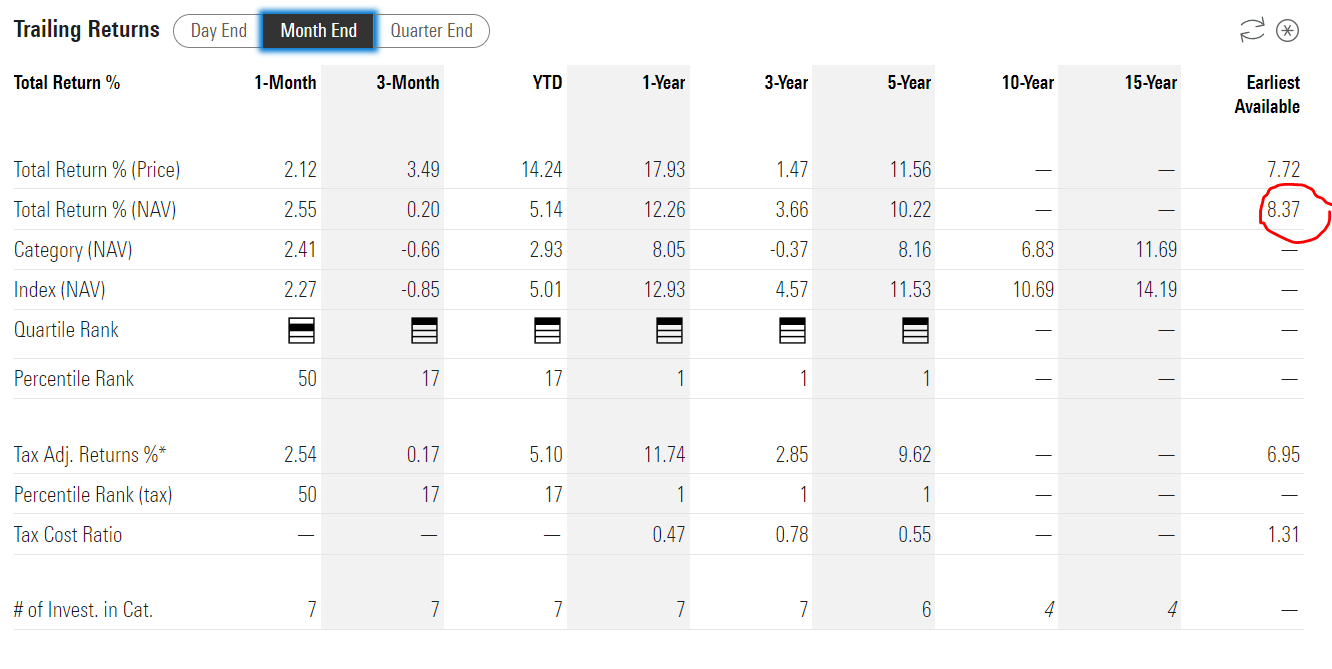
Task: Open the circled asterisk footnote icon
Action: coord(1288,29)
